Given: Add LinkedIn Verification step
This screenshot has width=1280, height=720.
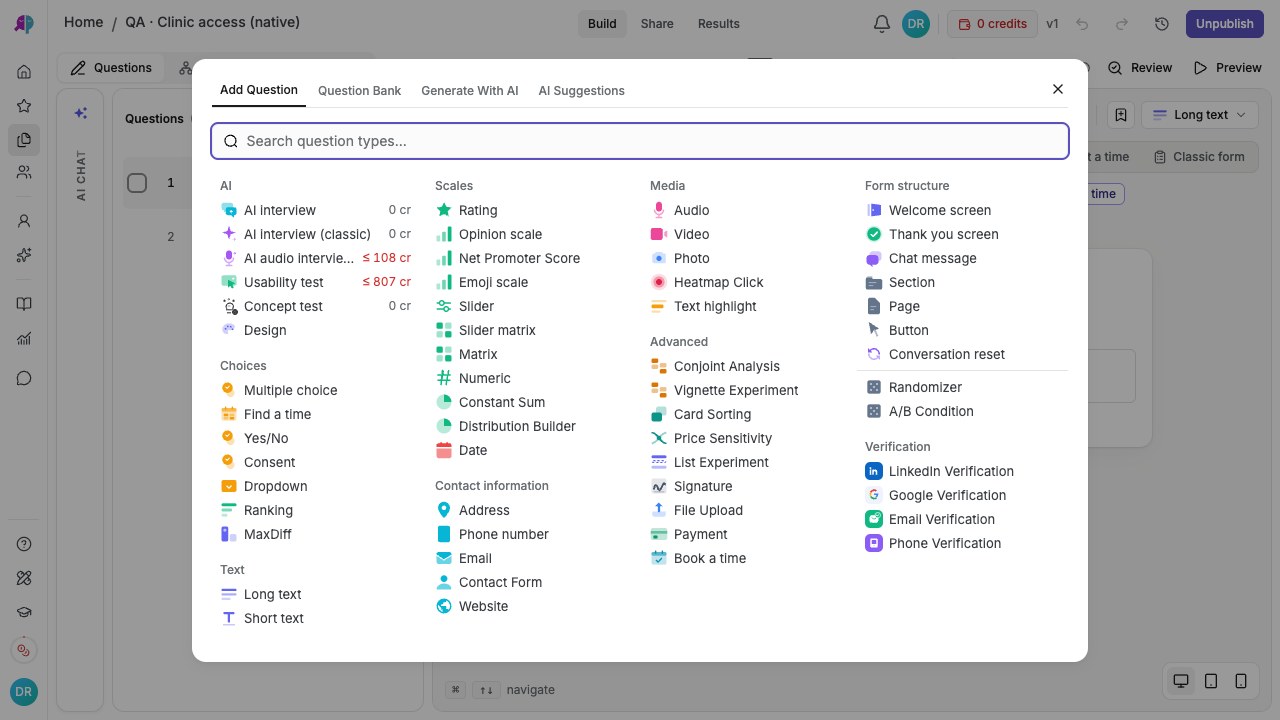Looking at the screenshot, I should pos(960,471).
